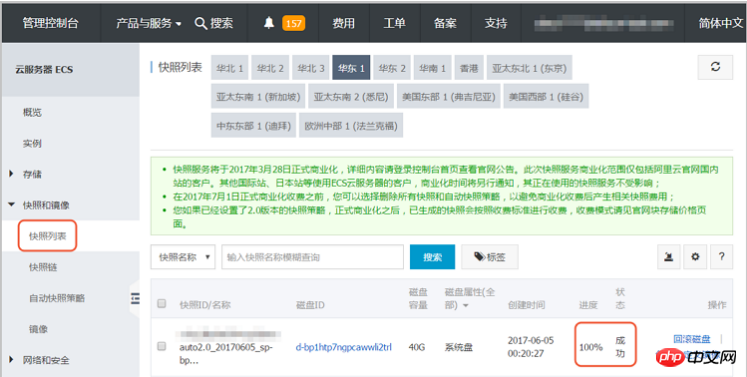
Task: Open 快照链 in the sidebar
Action: pos(43,267)
